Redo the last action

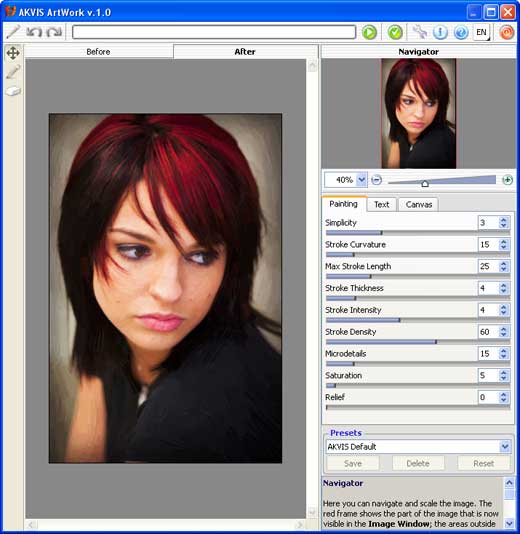[54, 32]
